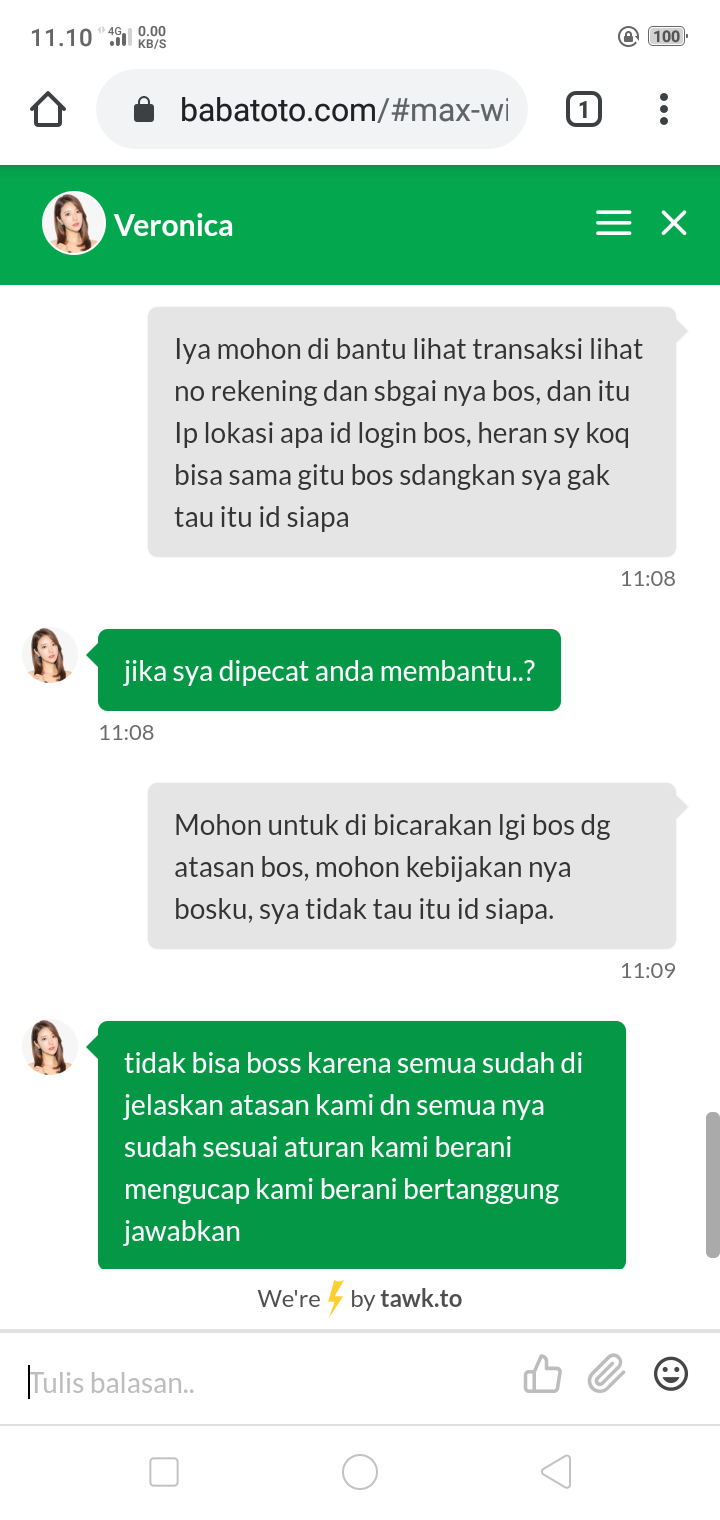Tap the Android home circle button
This screenshot has height=1520, width=720.
[x=360, y=1472]
